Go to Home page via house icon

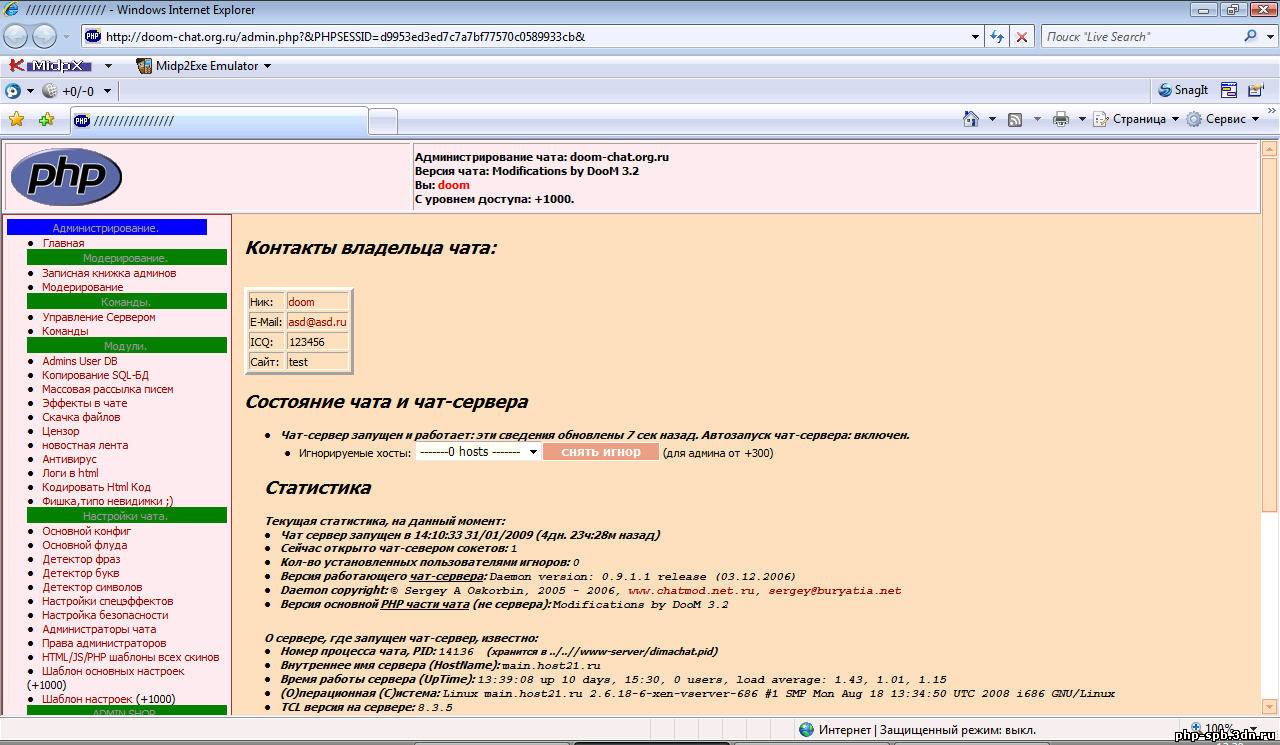click(x=970, y=119)
